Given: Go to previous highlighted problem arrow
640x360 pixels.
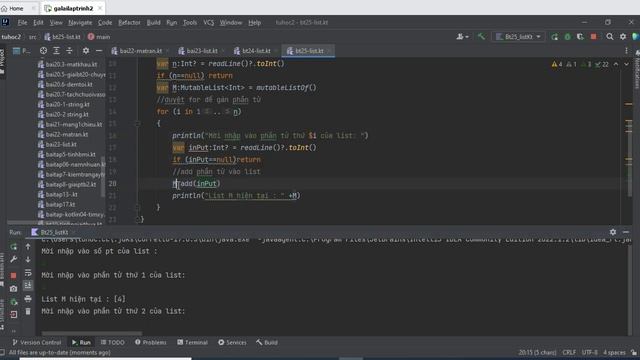Looking at the screenshot, I should pyautogui.click(x=616, y=64).
